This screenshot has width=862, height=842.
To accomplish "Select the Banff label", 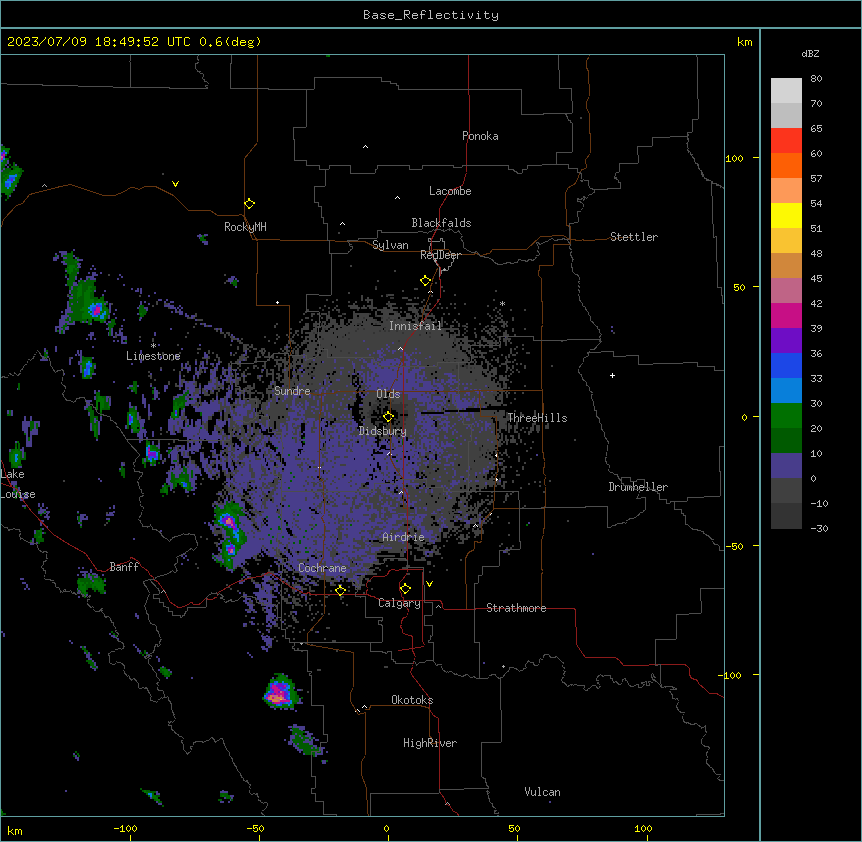I will point(124,567).
